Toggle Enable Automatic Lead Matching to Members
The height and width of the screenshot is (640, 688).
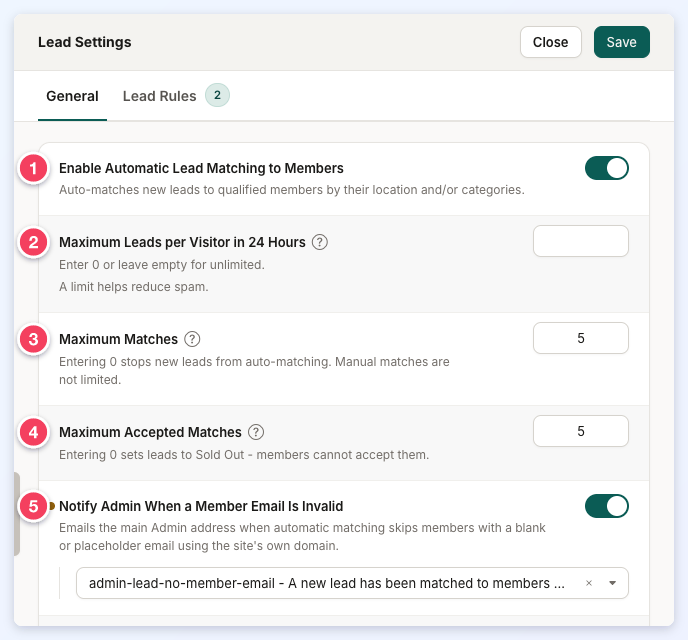point(606,168)
